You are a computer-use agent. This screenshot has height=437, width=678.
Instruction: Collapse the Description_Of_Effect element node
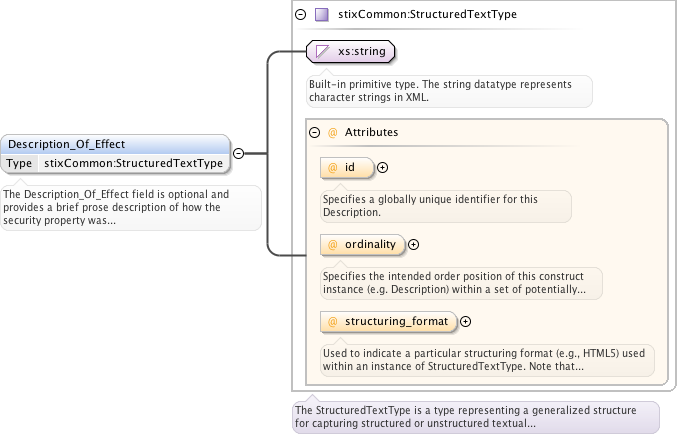[239, 154]
